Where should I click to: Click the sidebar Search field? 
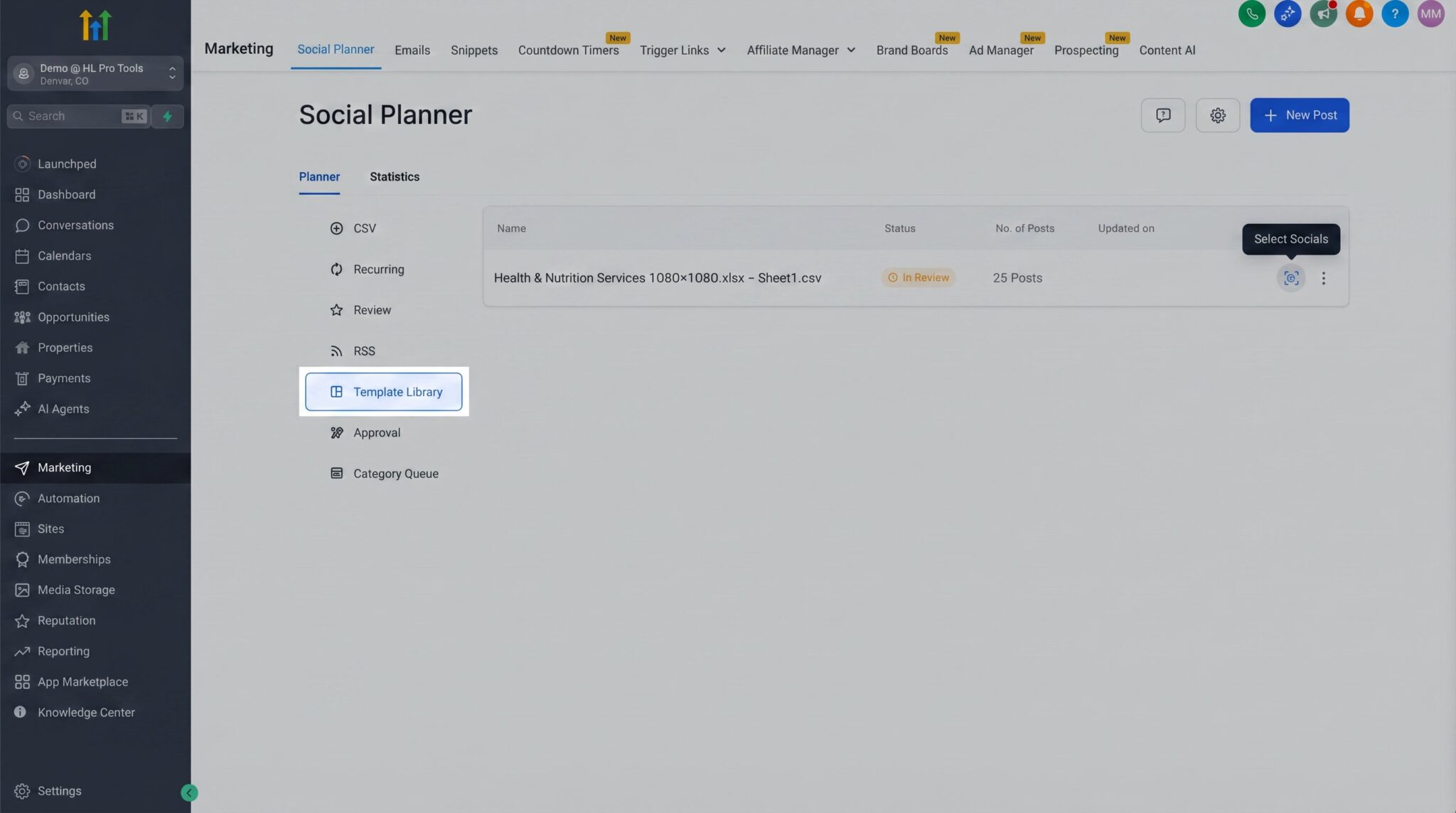tap(78, 116)
